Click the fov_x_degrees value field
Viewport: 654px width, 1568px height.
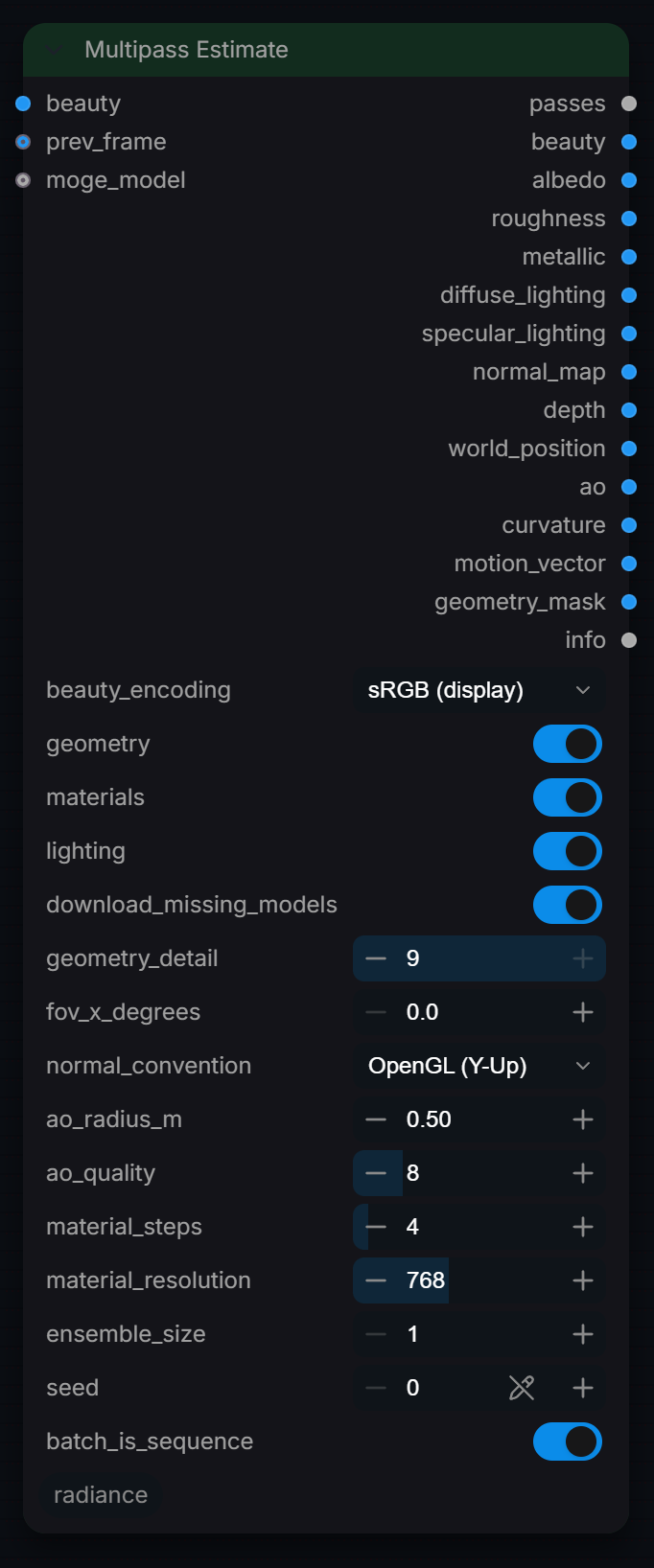479,1012
